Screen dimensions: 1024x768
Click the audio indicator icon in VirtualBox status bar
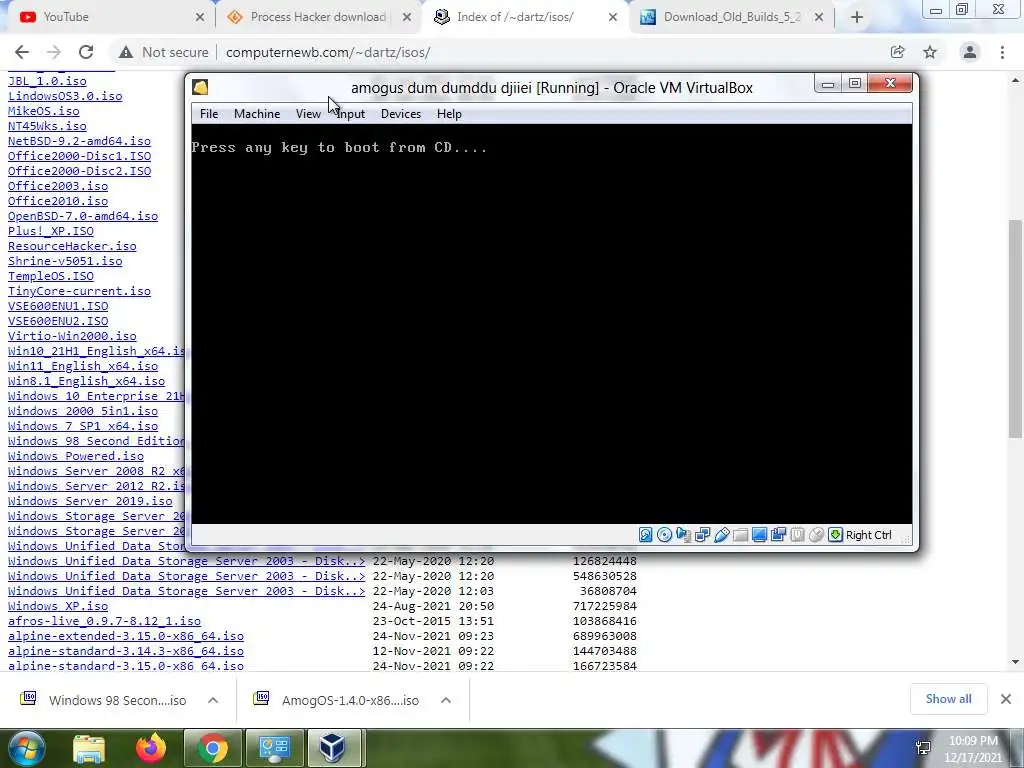pyautogui.click(x=683, y=535)
